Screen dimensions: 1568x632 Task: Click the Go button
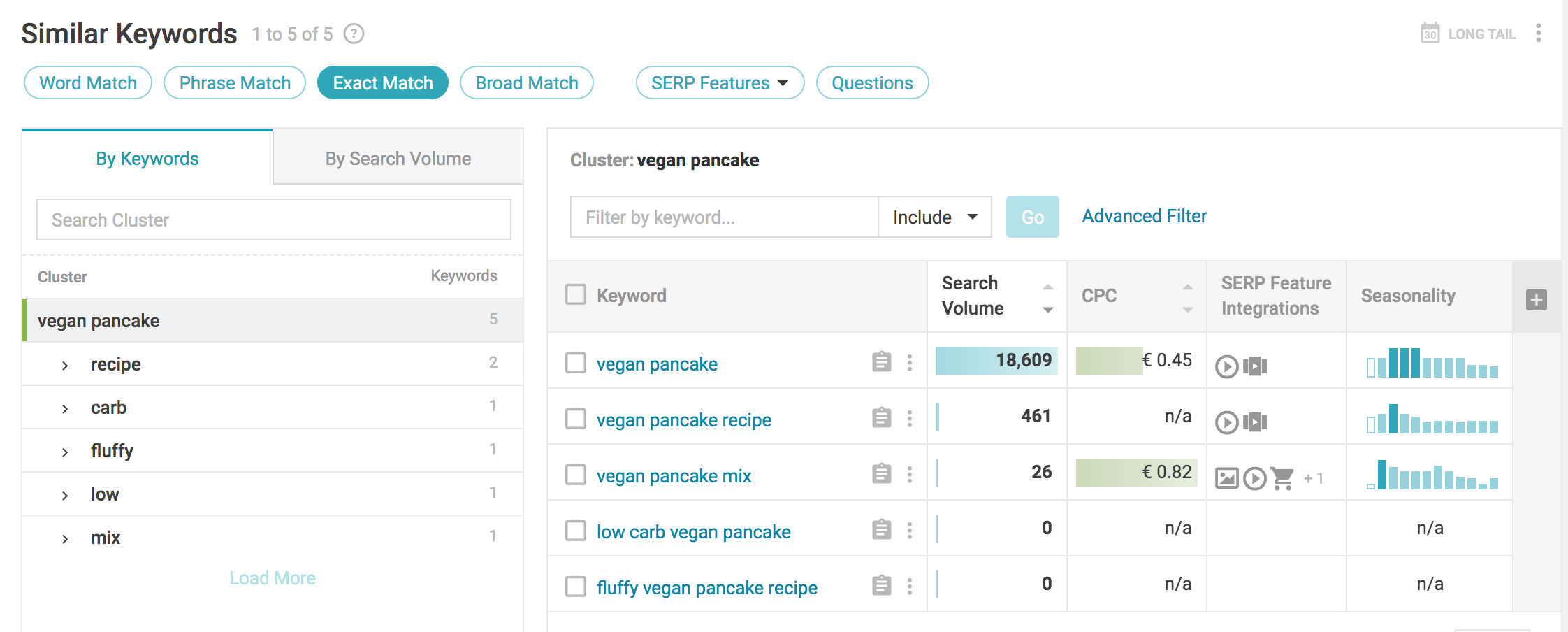click(1032, 217)
